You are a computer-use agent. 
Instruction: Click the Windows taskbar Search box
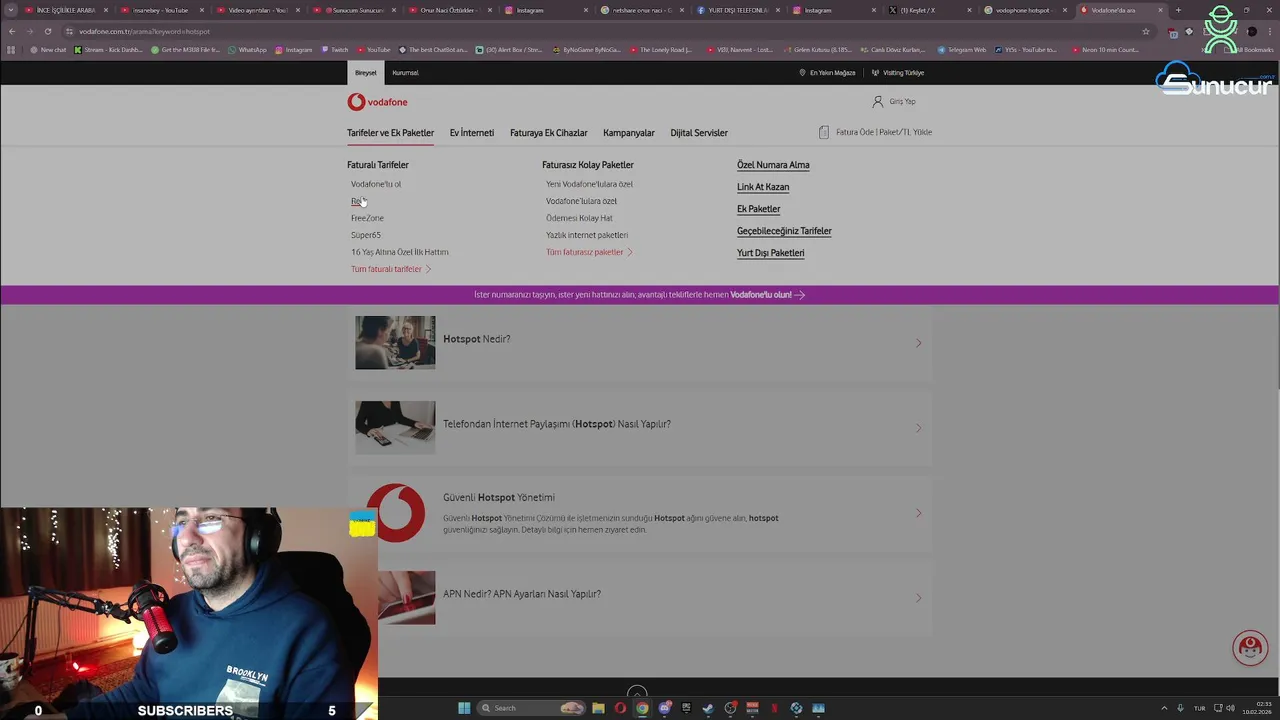coord(531,708)
